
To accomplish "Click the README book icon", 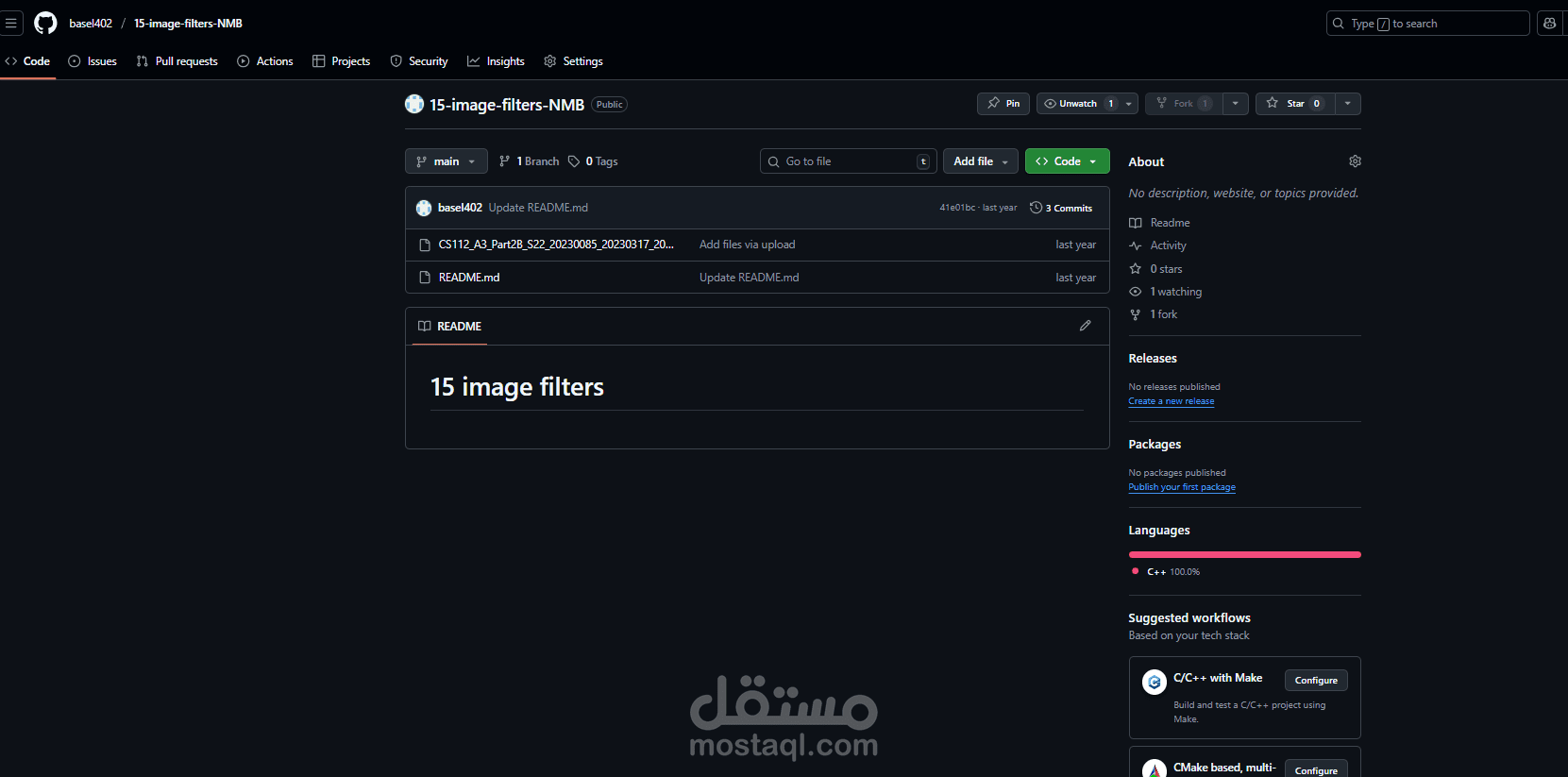I will pos(425,326).
